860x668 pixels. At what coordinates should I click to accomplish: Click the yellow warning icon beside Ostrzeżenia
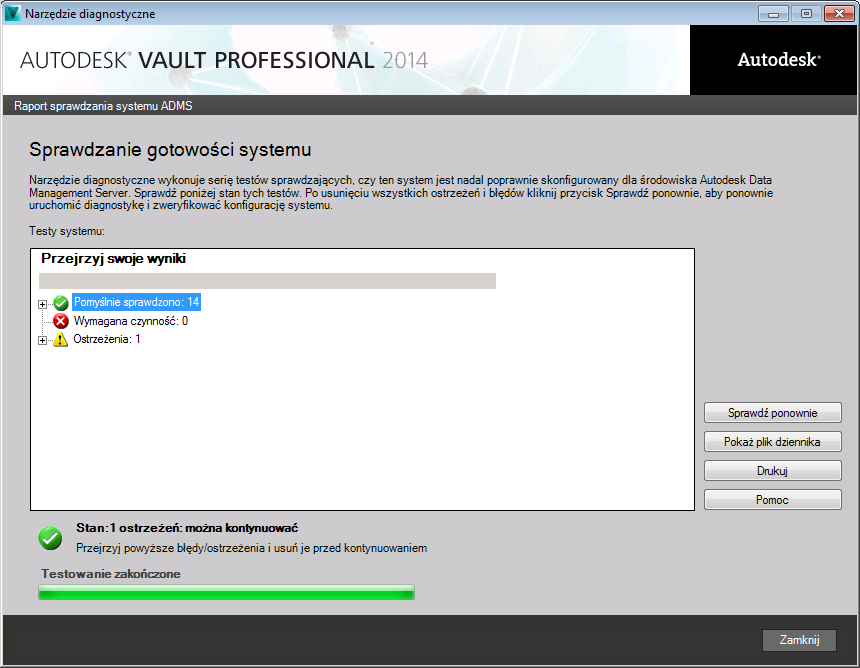click(x=60, y=339)
